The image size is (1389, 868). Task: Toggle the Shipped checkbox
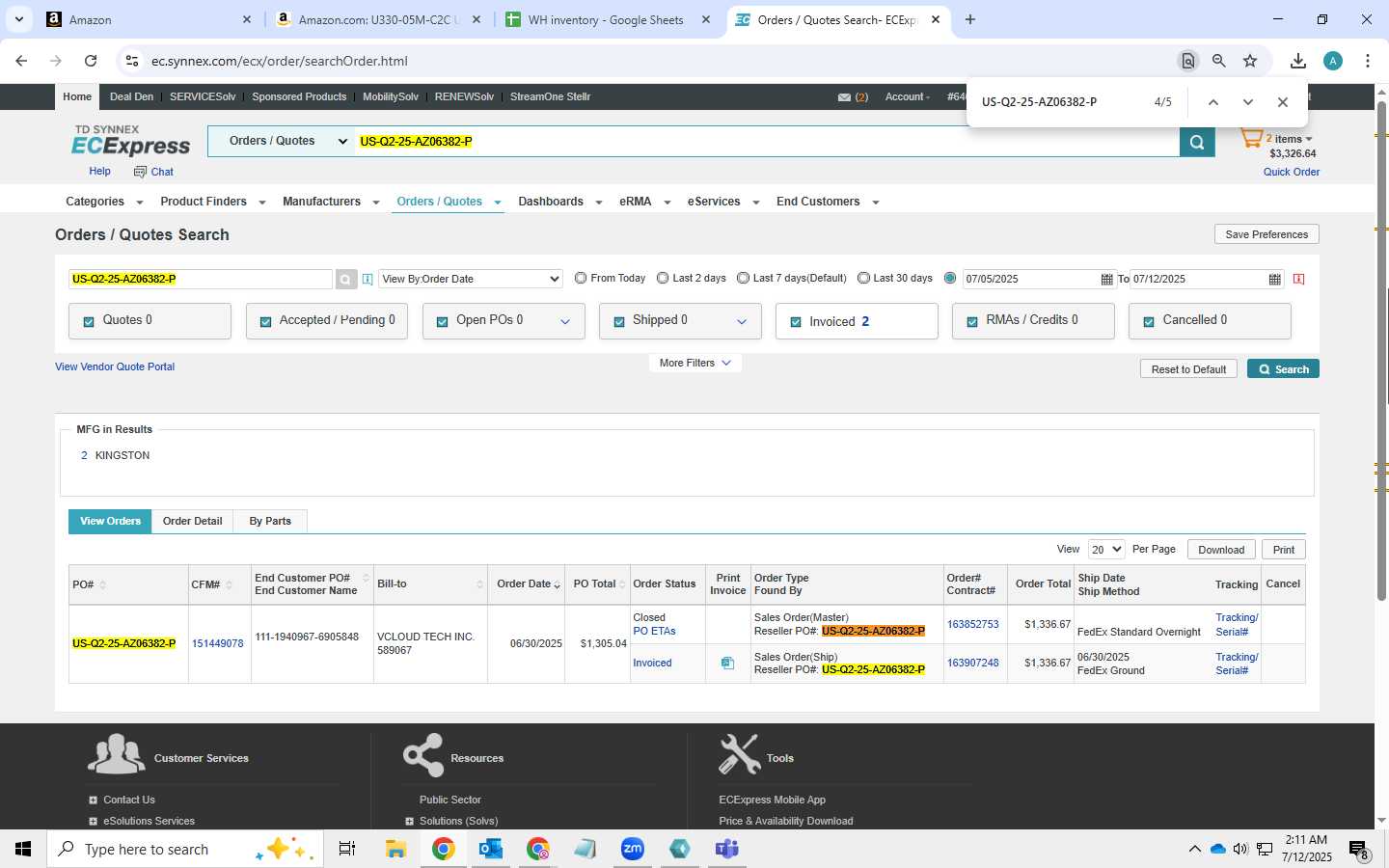click(x=619, y=322)
